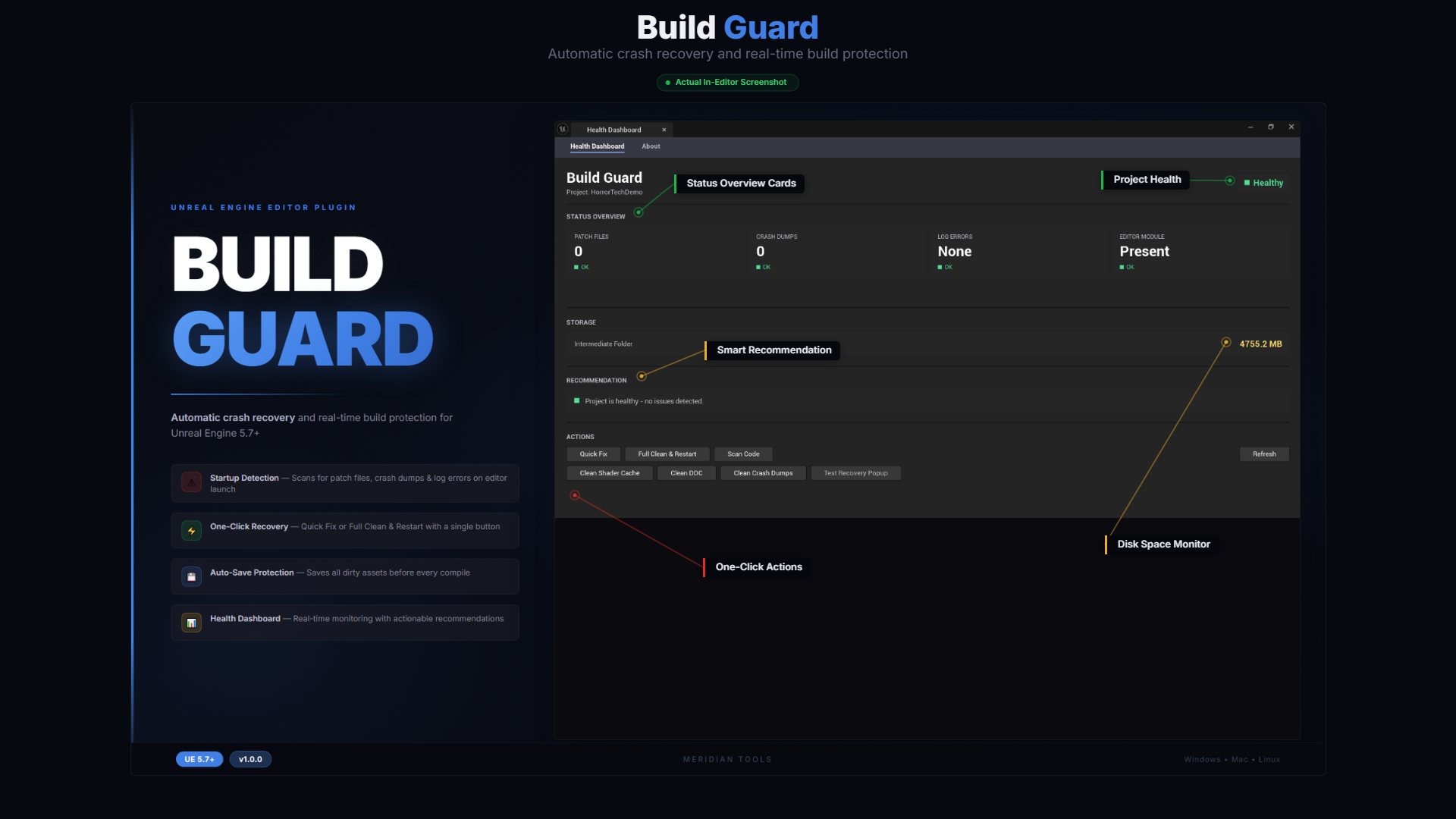This screenshot has height=819, width=1456.
Task: Maximize the Health Dashboard window
Action: [x=1271, y=127]
